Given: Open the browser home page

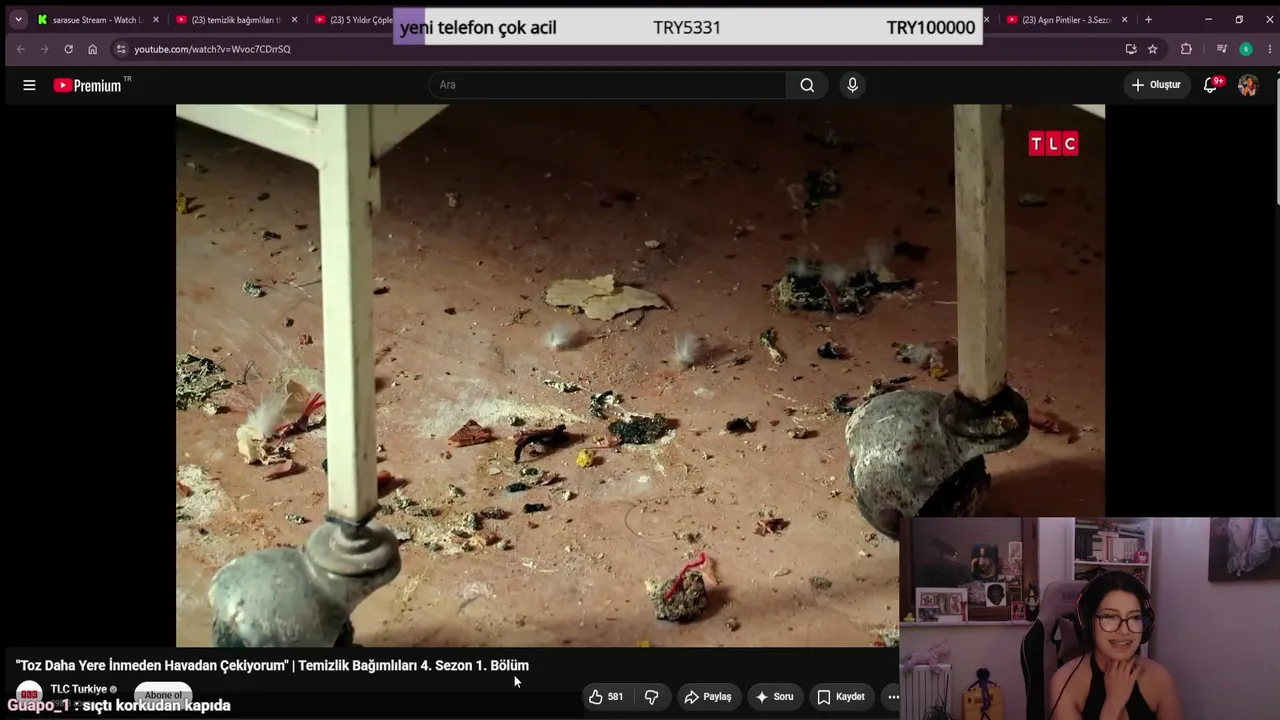Looking at the screenshot, I should [x=92, y=49].
